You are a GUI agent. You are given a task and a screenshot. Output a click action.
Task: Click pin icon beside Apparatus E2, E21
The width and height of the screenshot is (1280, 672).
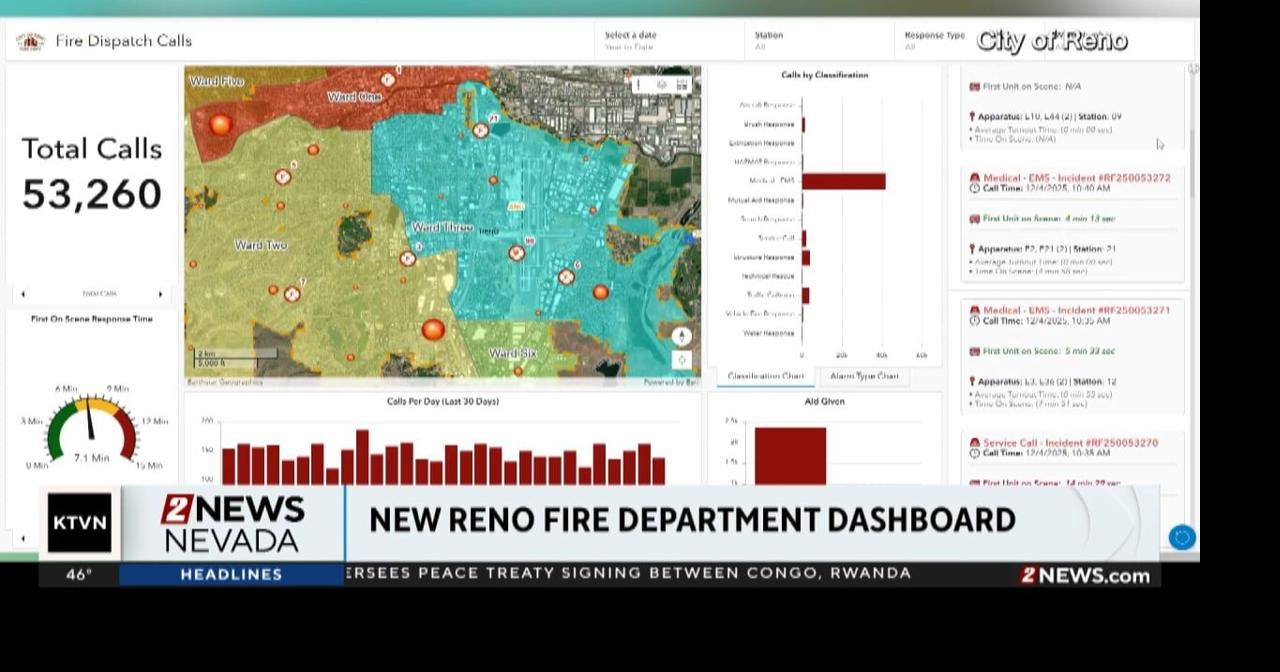click(x=973, y=249)
